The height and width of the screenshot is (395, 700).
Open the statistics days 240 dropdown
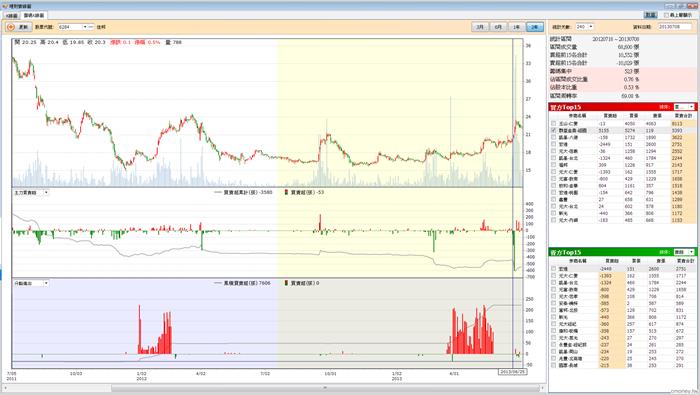click(591, 27)
